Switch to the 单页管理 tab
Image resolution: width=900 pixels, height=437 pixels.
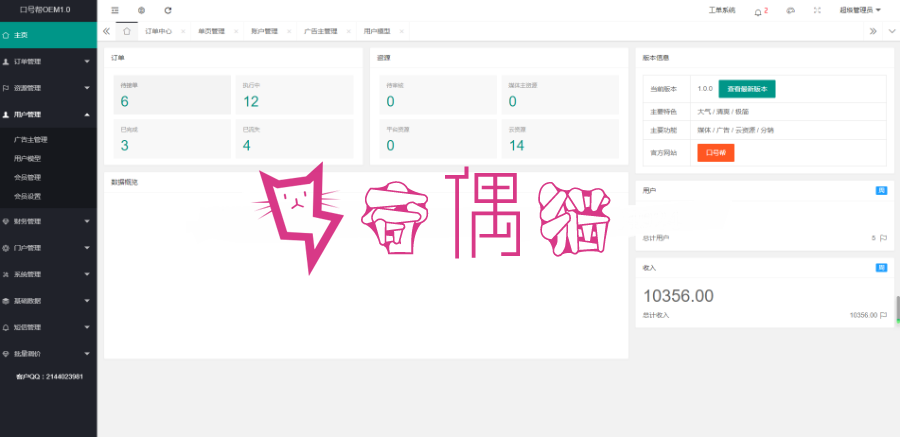coord(211,32)
